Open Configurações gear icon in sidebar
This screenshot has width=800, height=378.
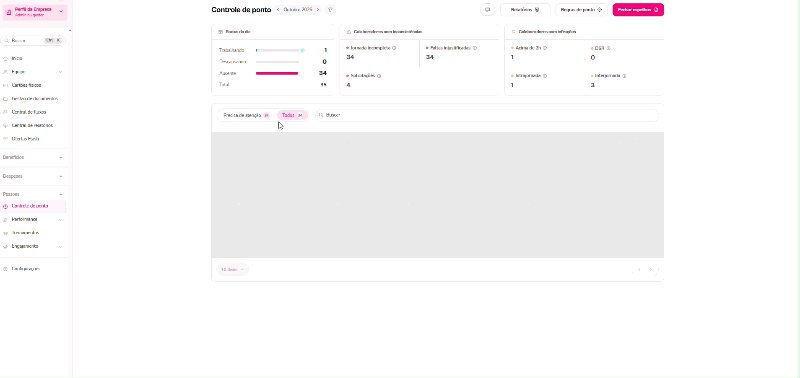pos(6,269)
